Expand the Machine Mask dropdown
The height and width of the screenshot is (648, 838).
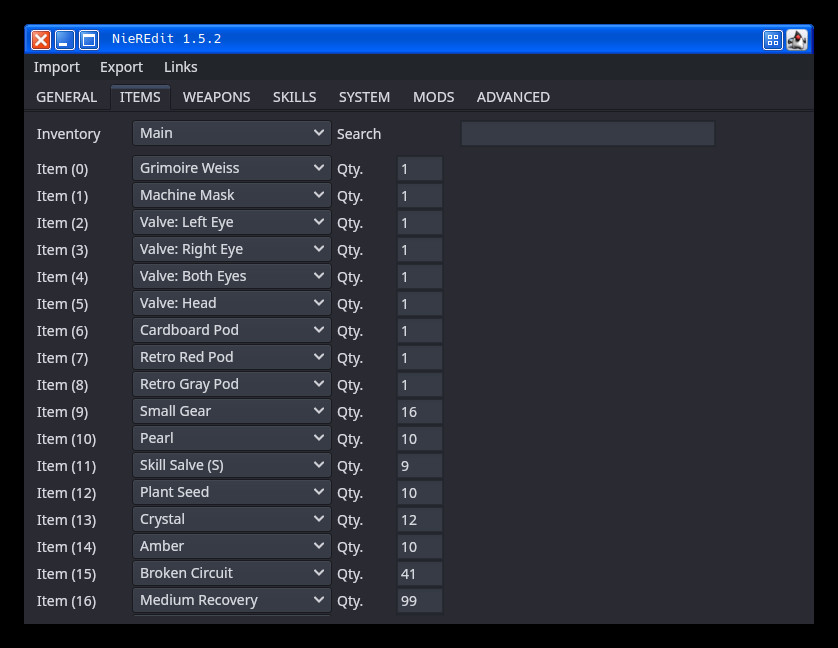click(x=231, y=194)
